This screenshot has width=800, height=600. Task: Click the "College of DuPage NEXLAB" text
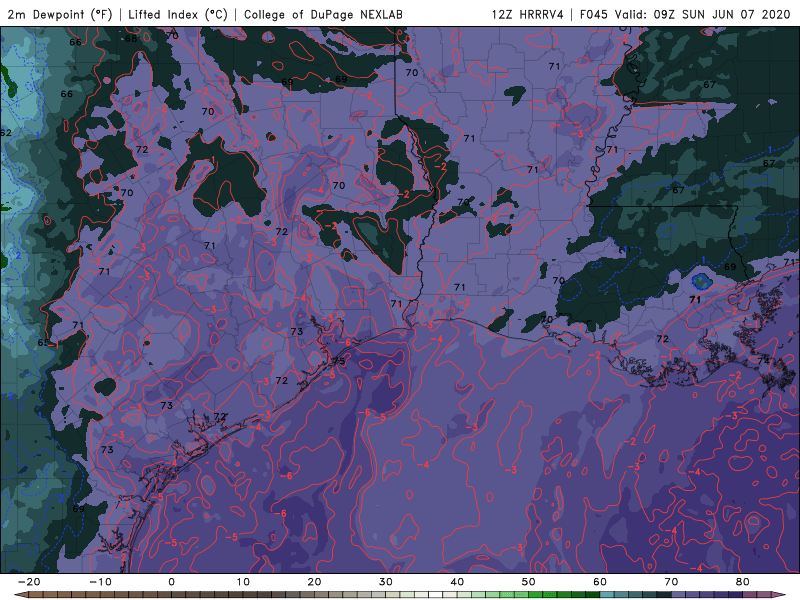[323, 14]
